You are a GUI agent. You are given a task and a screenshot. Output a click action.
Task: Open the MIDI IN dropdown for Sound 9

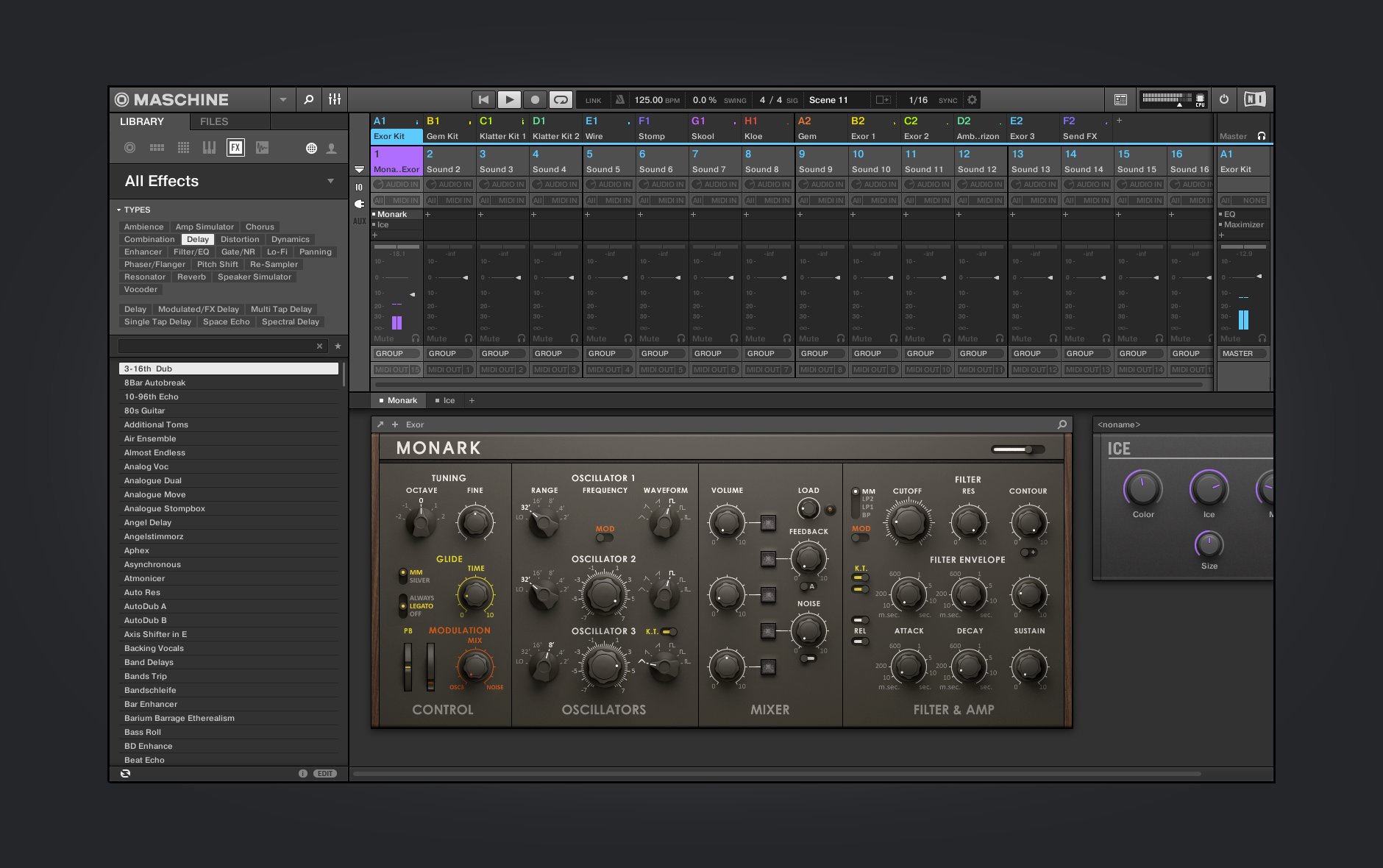[x=822, y=201]
